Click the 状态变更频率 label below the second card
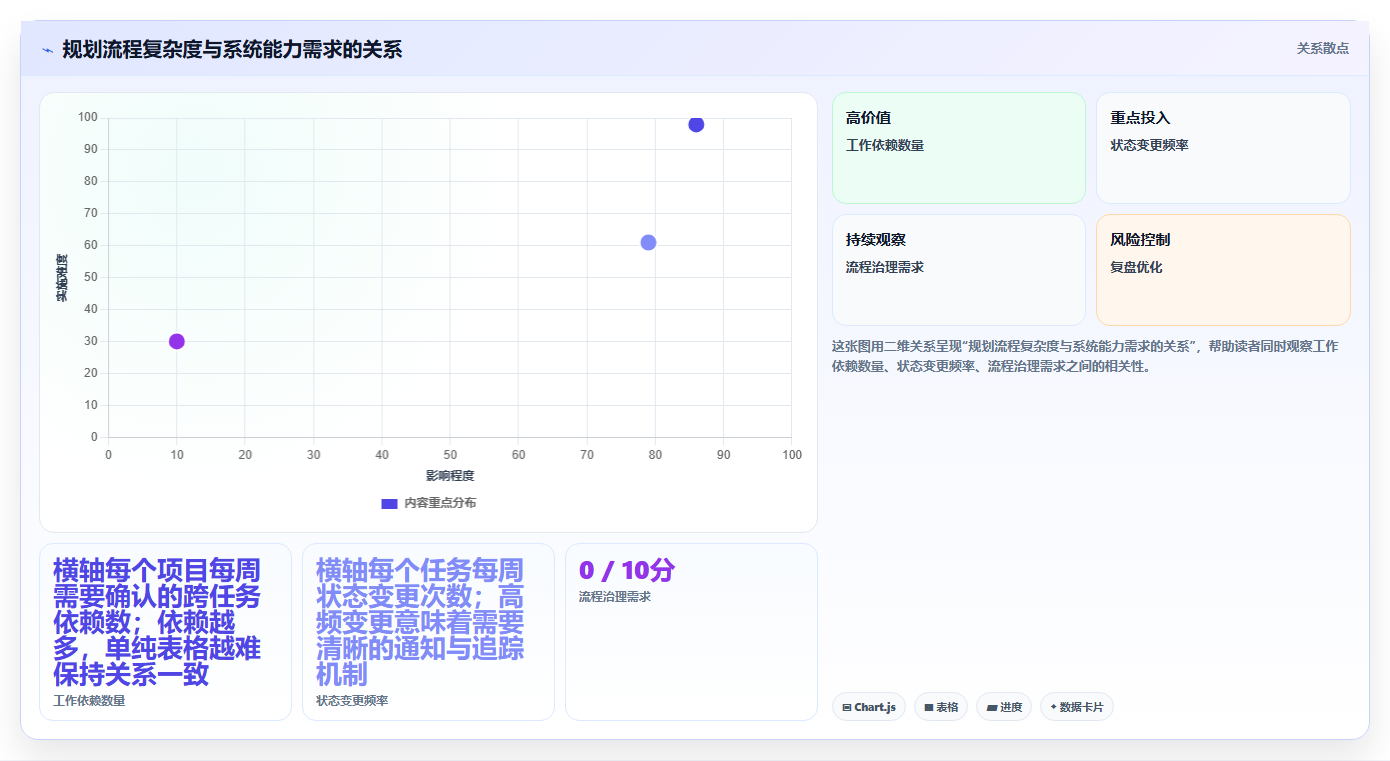Viewport: 1390px width, 761px height. [352, 701]
